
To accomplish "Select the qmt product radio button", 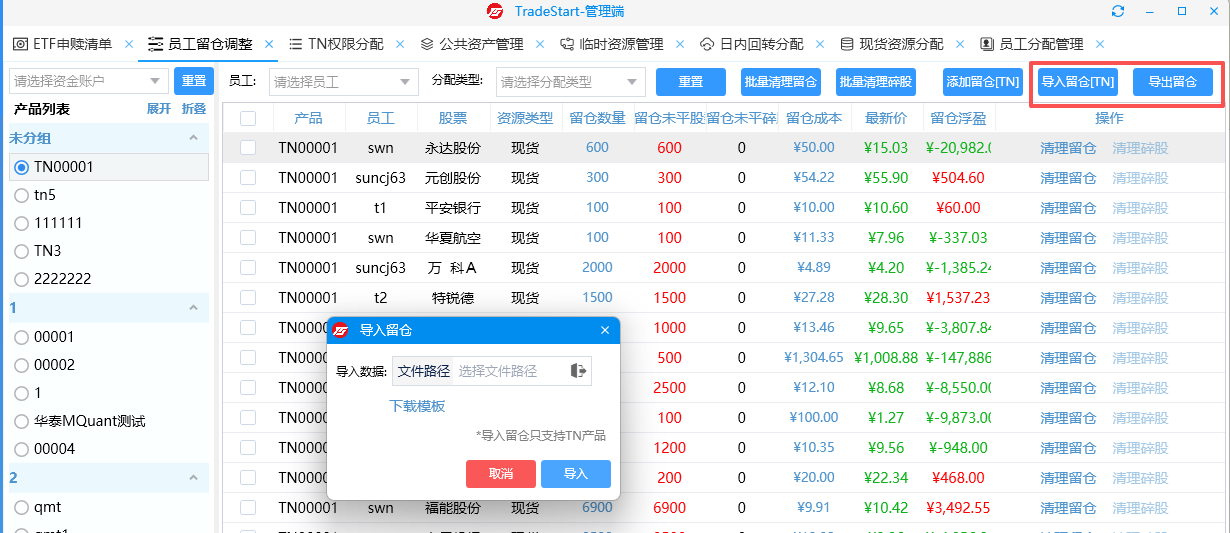I will (21, 507).
